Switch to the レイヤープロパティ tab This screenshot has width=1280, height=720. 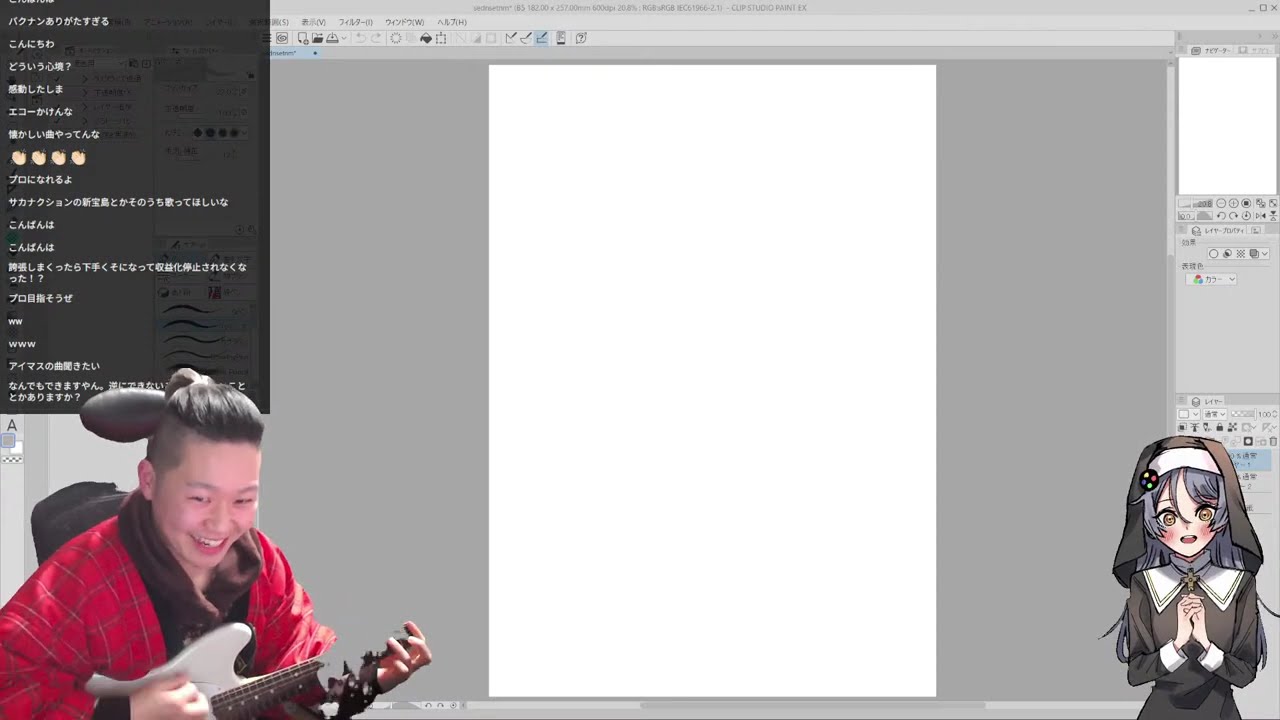point(1218,230)
